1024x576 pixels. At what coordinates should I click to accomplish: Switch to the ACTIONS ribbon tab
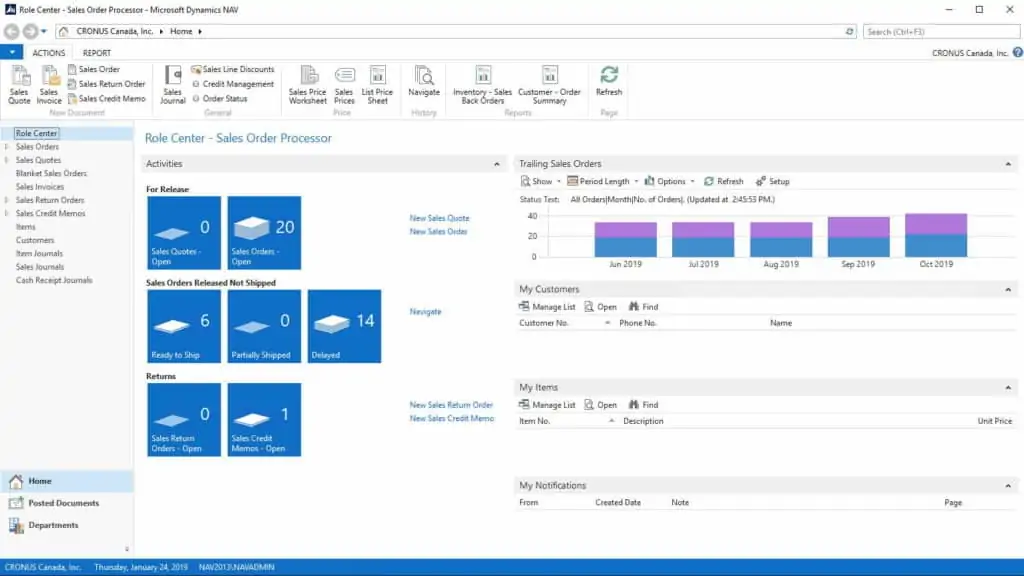(x=49, y=53)
